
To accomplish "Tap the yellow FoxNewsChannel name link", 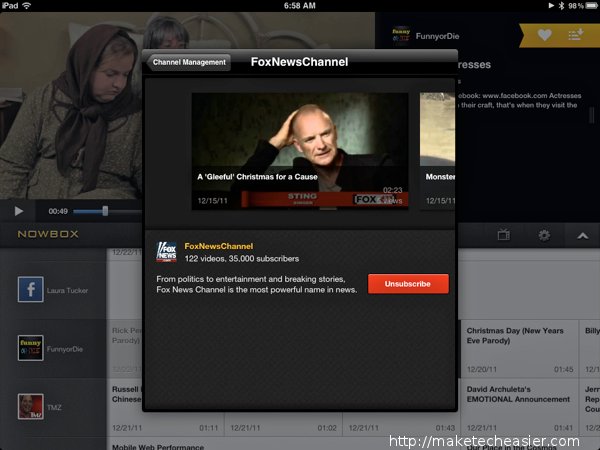I will click(x=218, y=246).
